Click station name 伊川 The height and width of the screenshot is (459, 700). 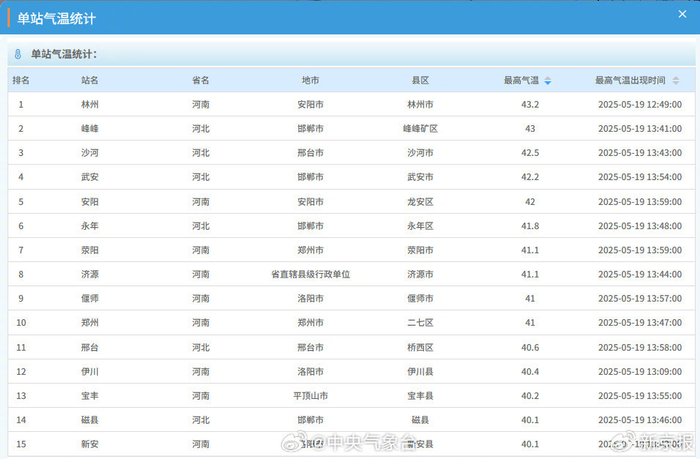coord(90,371)
